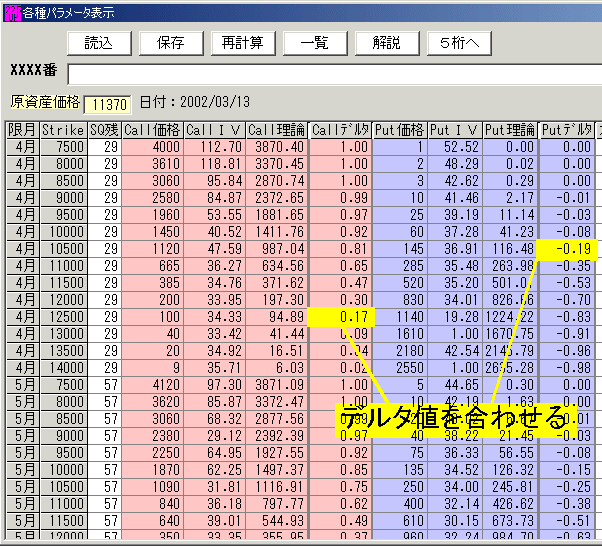Open the 解説 explanation button
Image resolution: width=602 pixels, height=546 pixels.
(x=387, y=43)
